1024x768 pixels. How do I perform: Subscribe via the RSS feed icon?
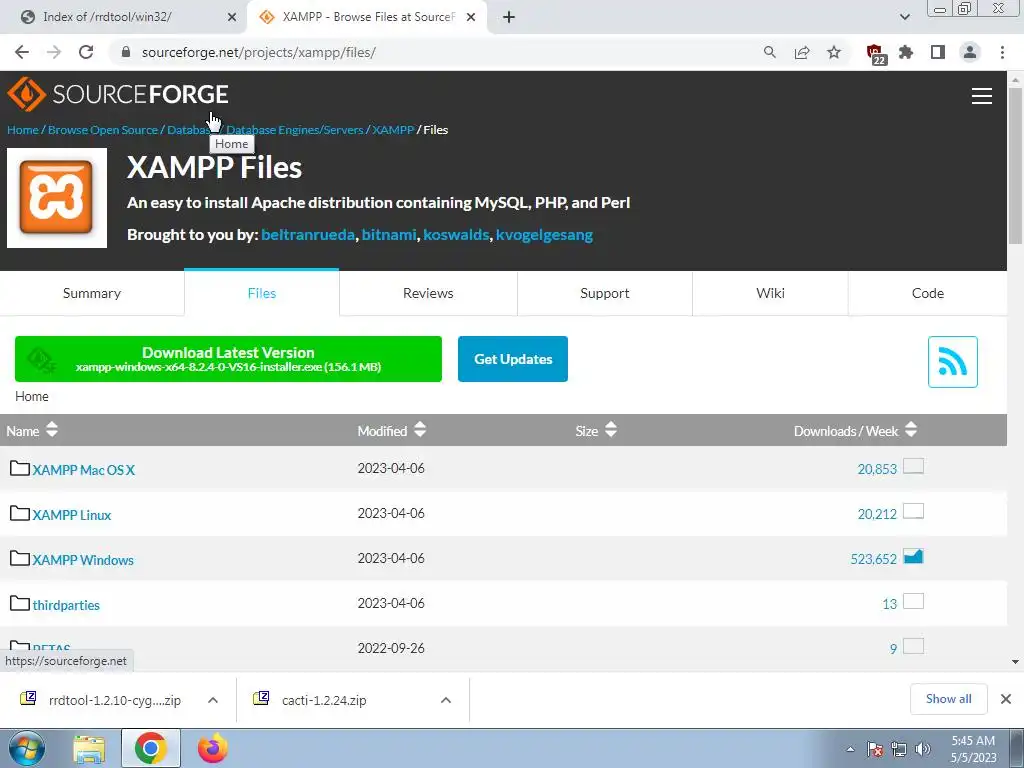(x=952, y=362)
